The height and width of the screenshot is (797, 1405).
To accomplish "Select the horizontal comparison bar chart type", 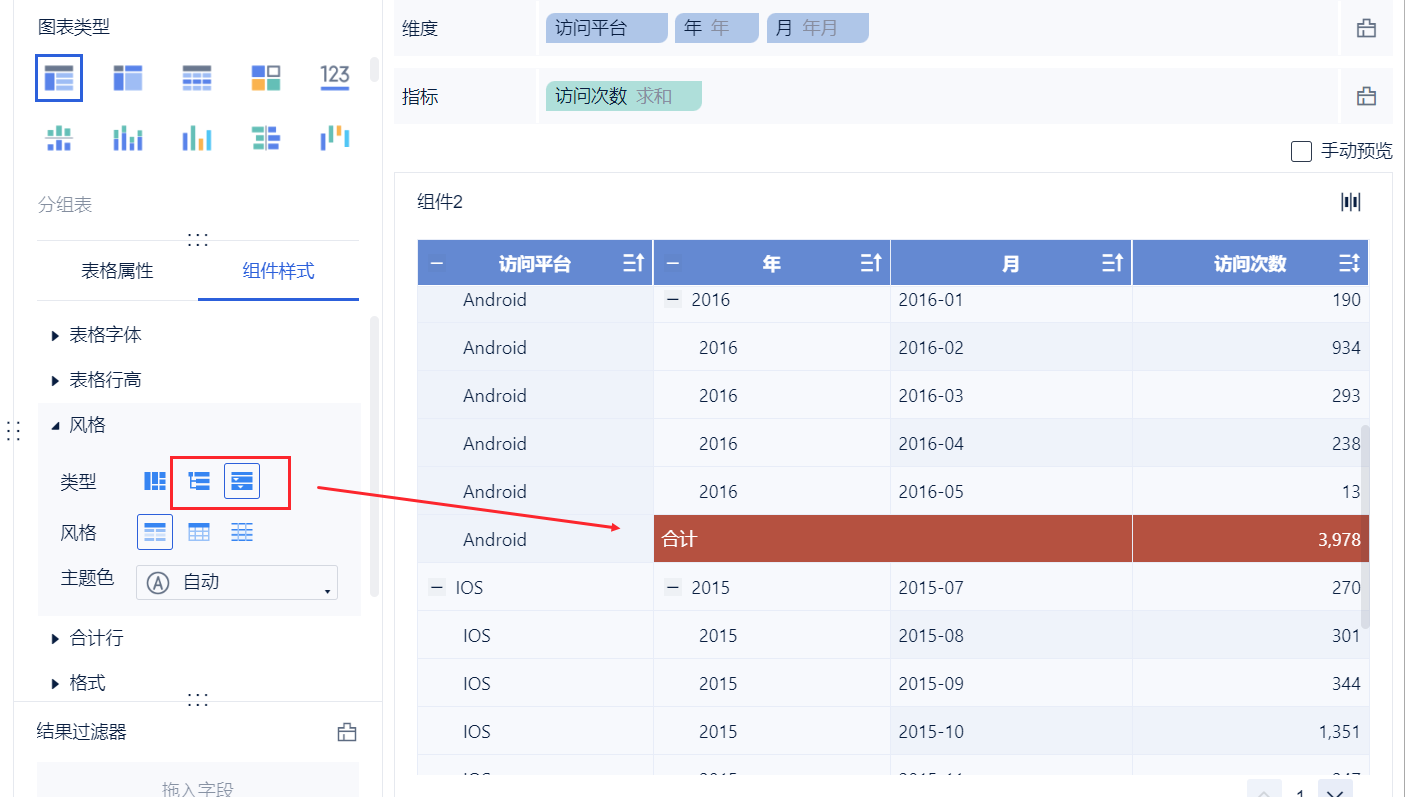I will pyautogui.click(x=266, y=138).
